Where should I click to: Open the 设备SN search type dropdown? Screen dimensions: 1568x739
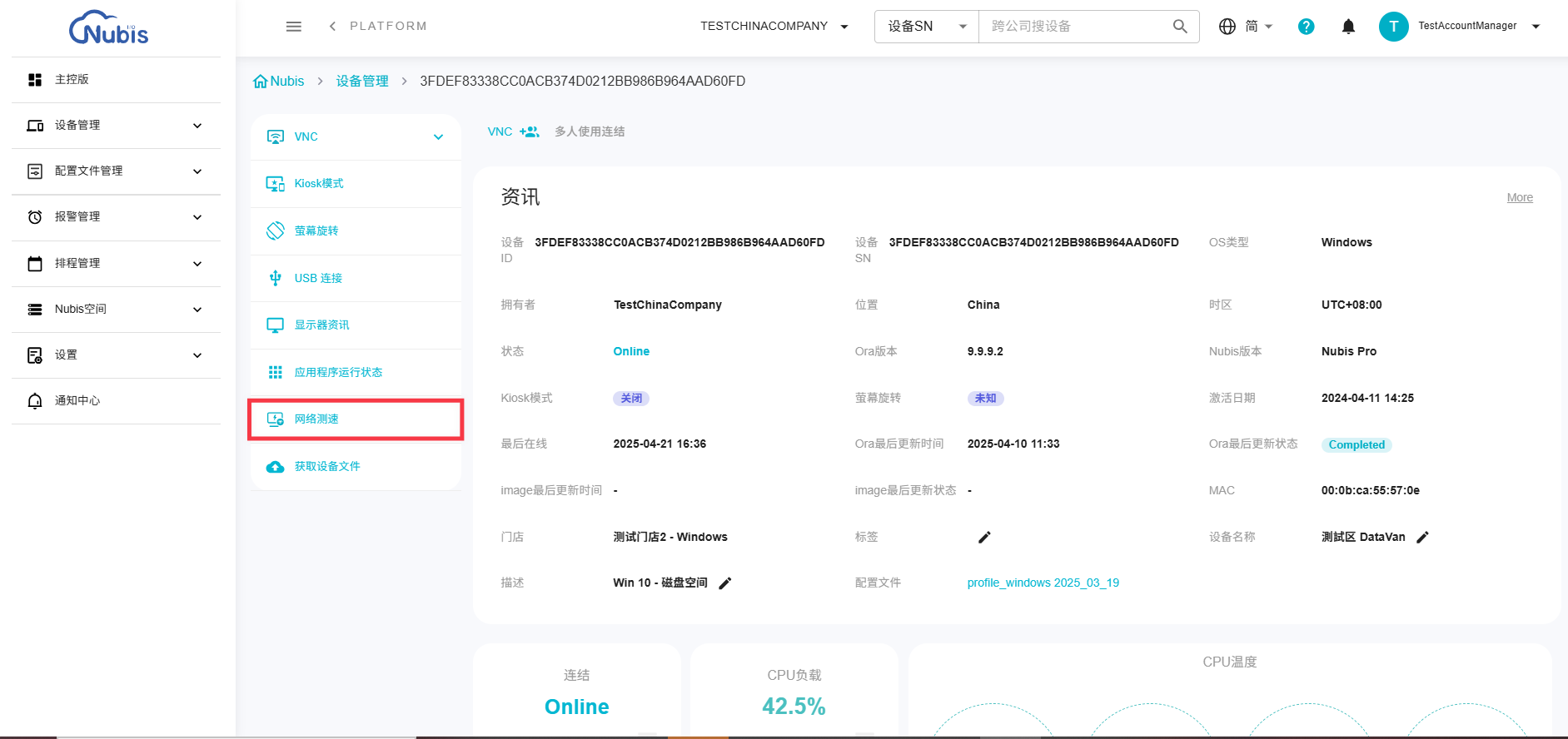click(x=927, y=27)
